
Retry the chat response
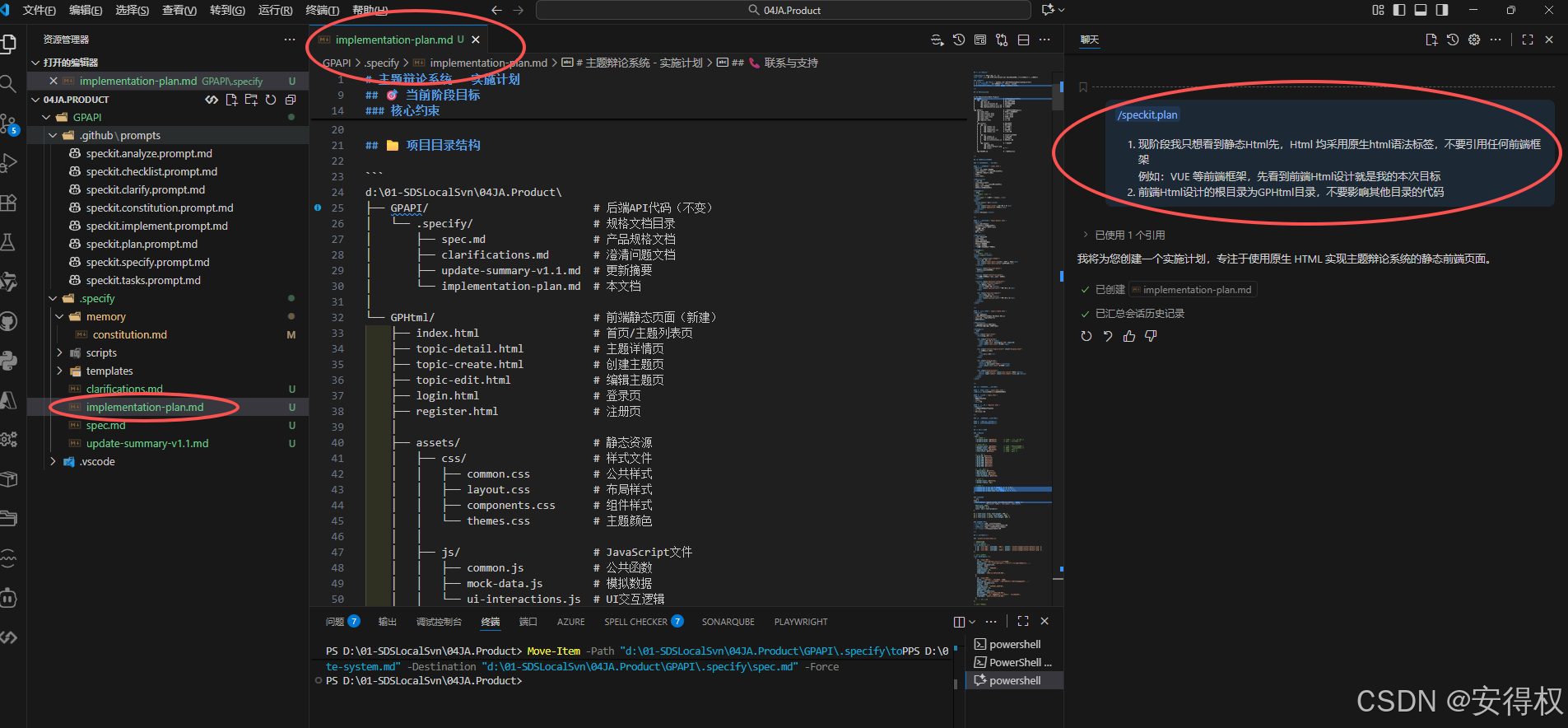click(1086, 336)
